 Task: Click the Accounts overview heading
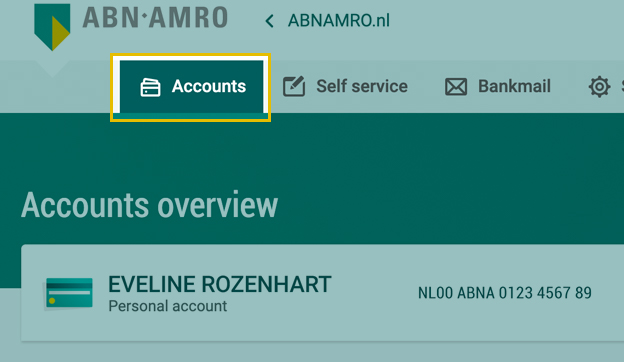point(149,205)
